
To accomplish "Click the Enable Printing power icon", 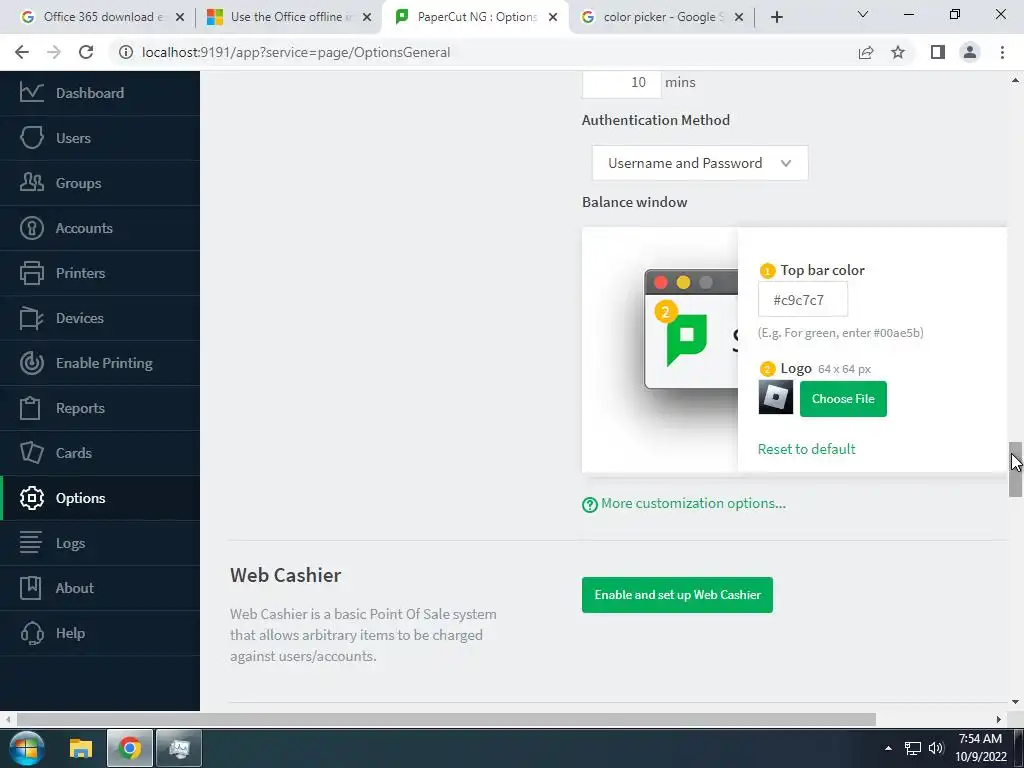I will point(31,363).
